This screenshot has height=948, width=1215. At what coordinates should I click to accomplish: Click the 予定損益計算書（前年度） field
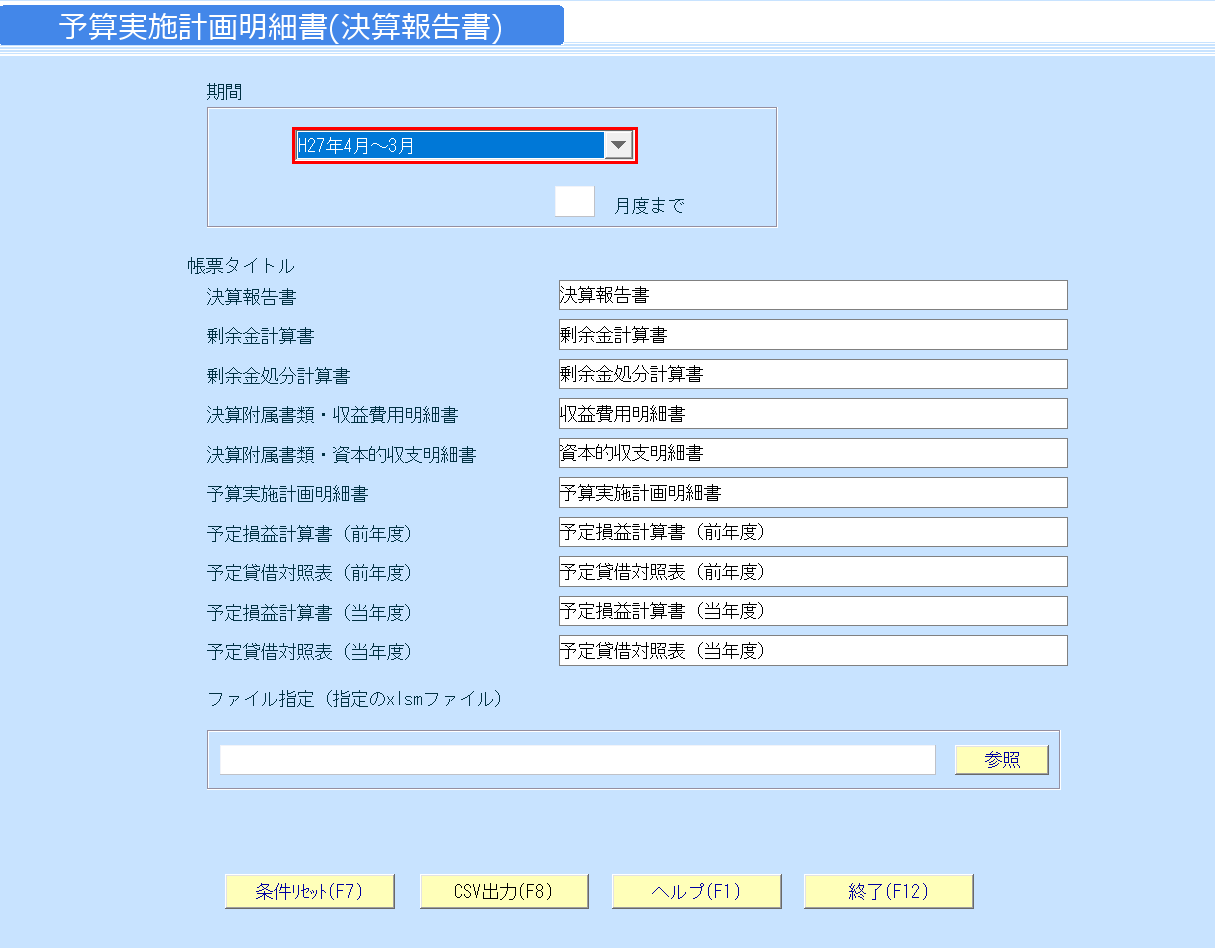[x=810, y=531]
